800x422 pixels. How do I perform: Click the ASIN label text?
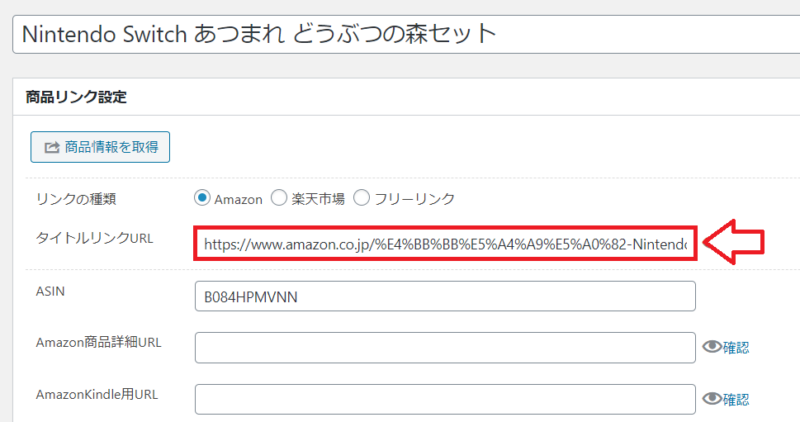[x=51, y=291]
